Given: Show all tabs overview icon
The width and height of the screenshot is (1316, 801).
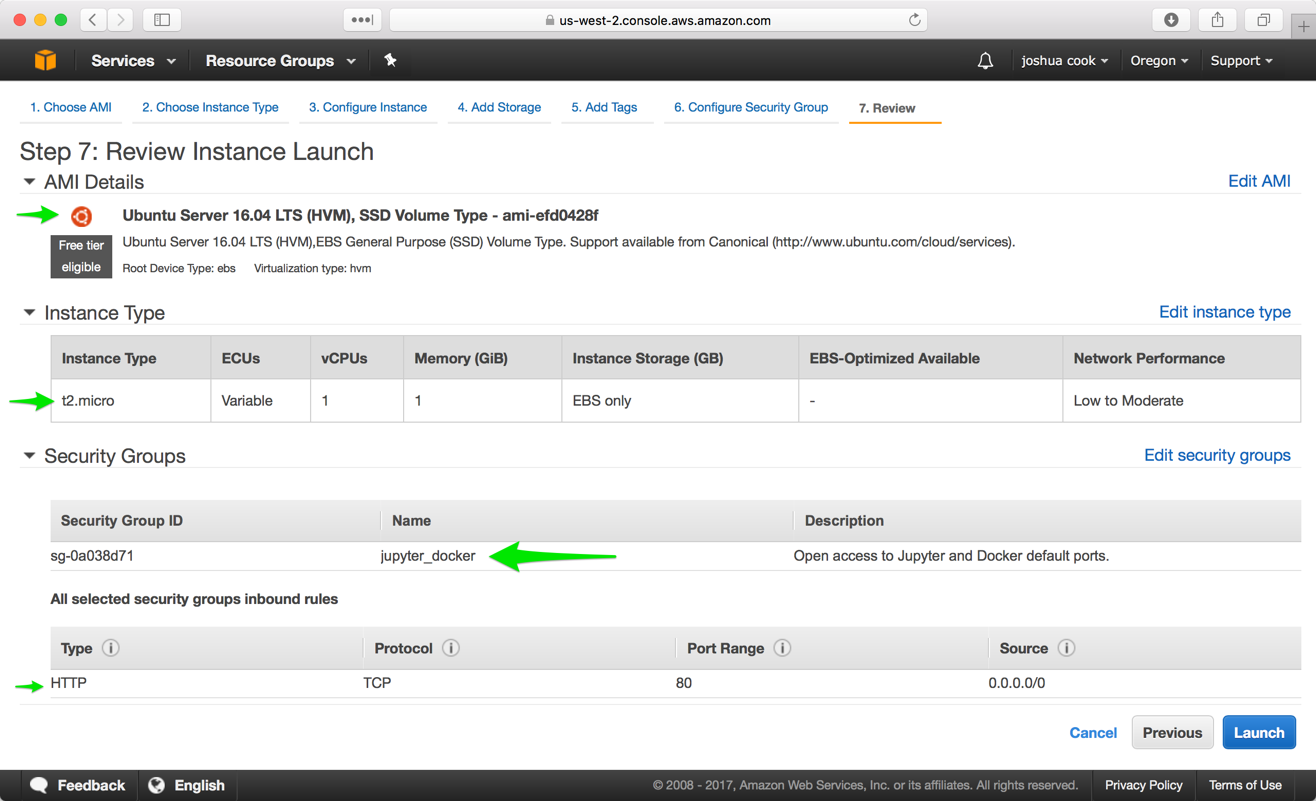Looking at the screenshot, I should [x=1264, y=19].
